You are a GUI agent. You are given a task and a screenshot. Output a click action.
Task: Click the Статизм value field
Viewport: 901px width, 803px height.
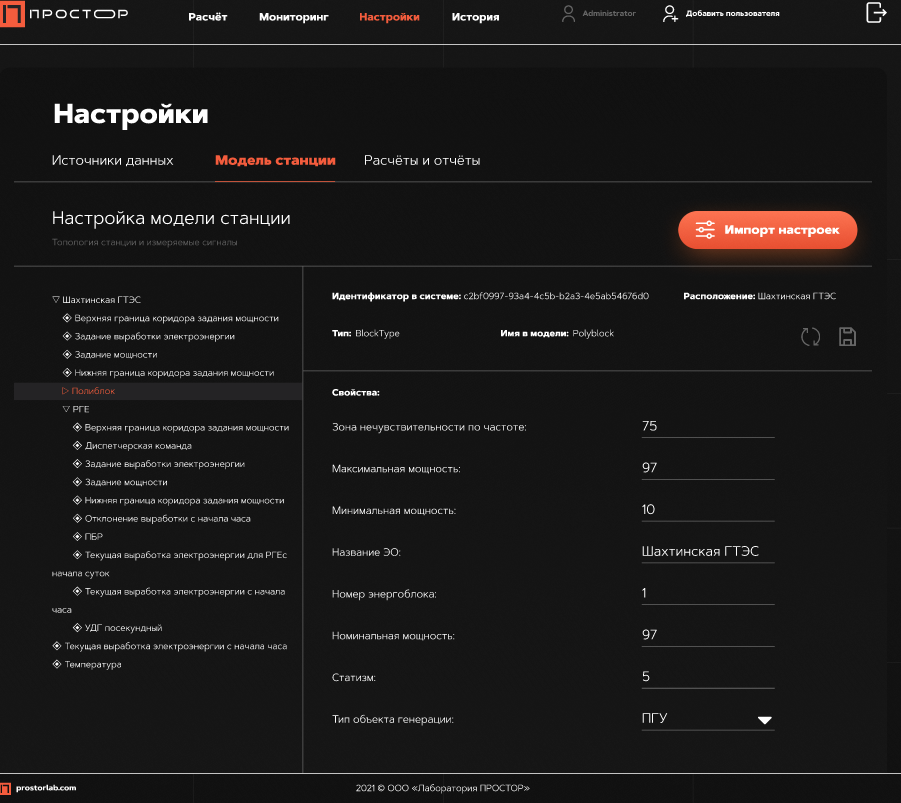pos(707,677)
